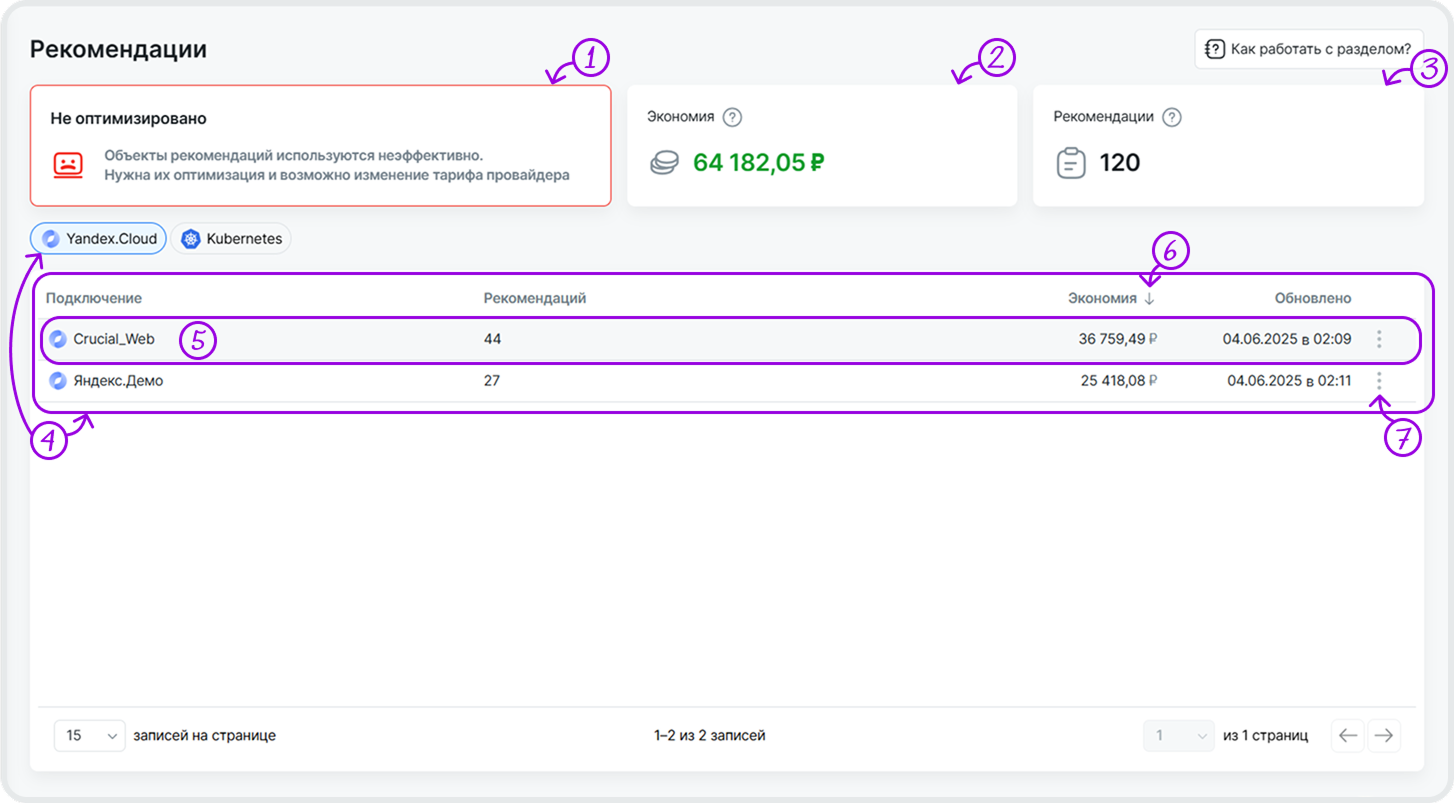
Task: Select the Yandex.Cloud tab
Action: tap(98, 239)
